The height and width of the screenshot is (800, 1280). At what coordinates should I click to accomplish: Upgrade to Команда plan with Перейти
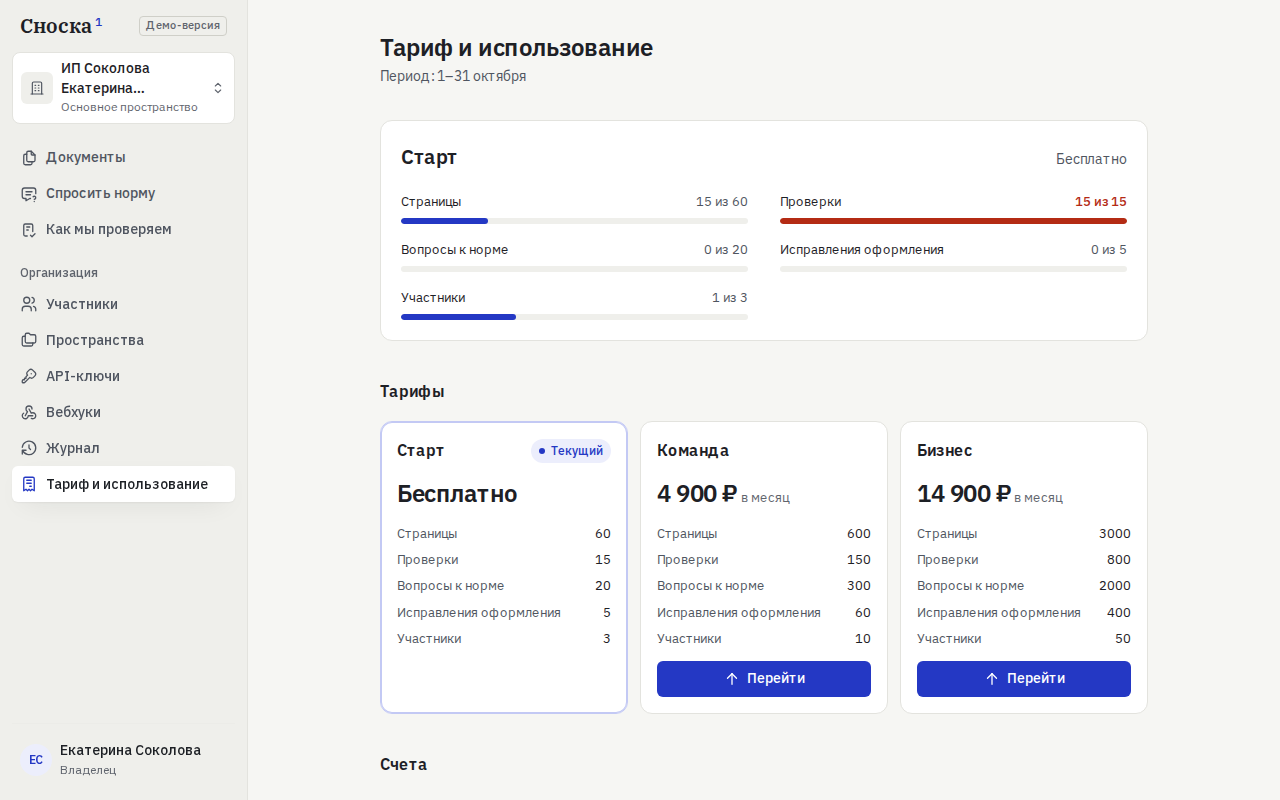(764, 679)
